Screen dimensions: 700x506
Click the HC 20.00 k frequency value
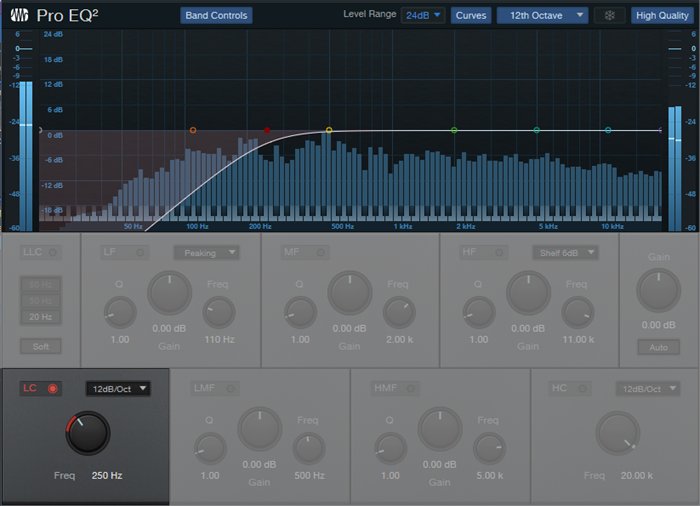click(637, 476)
